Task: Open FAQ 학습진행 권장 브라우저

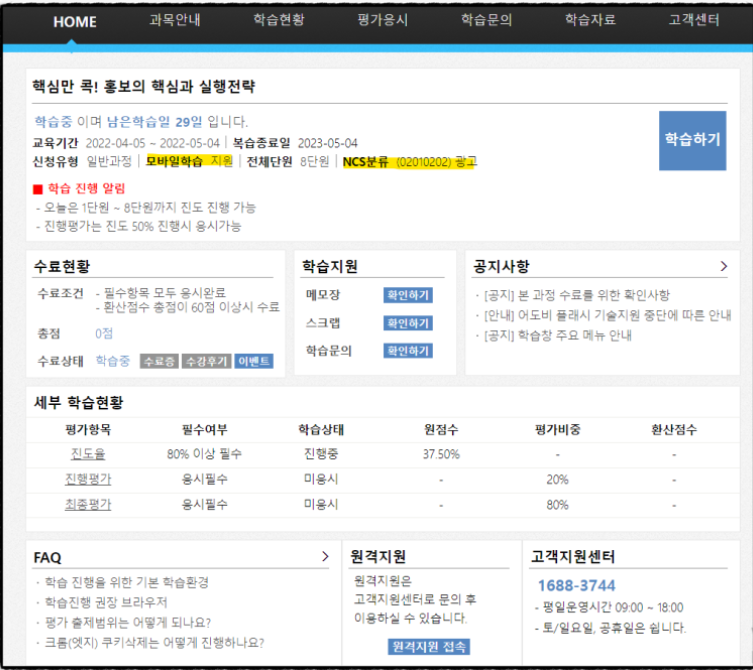Action: coord(106,602)
